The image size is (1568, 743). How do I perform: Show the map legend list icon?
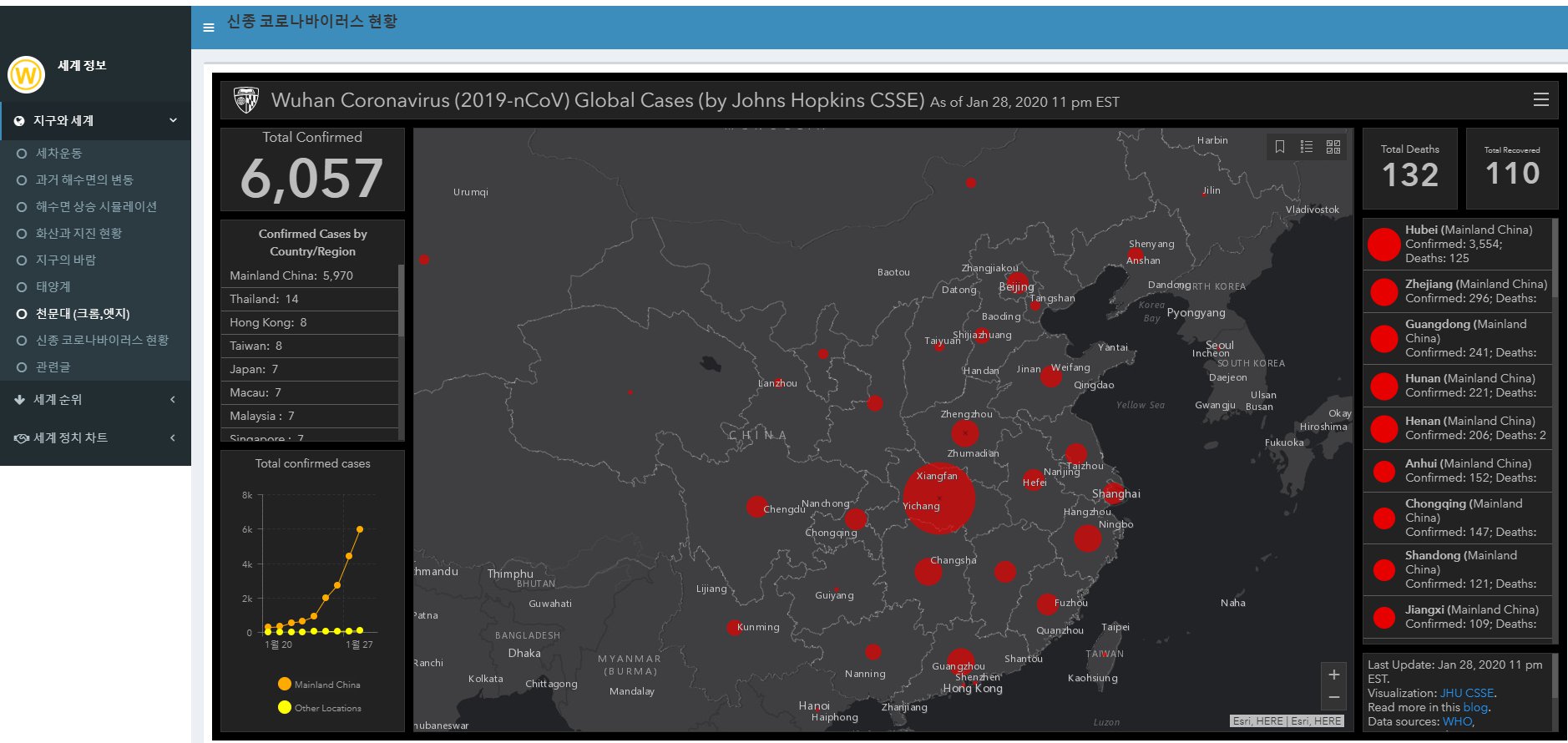1307,147
